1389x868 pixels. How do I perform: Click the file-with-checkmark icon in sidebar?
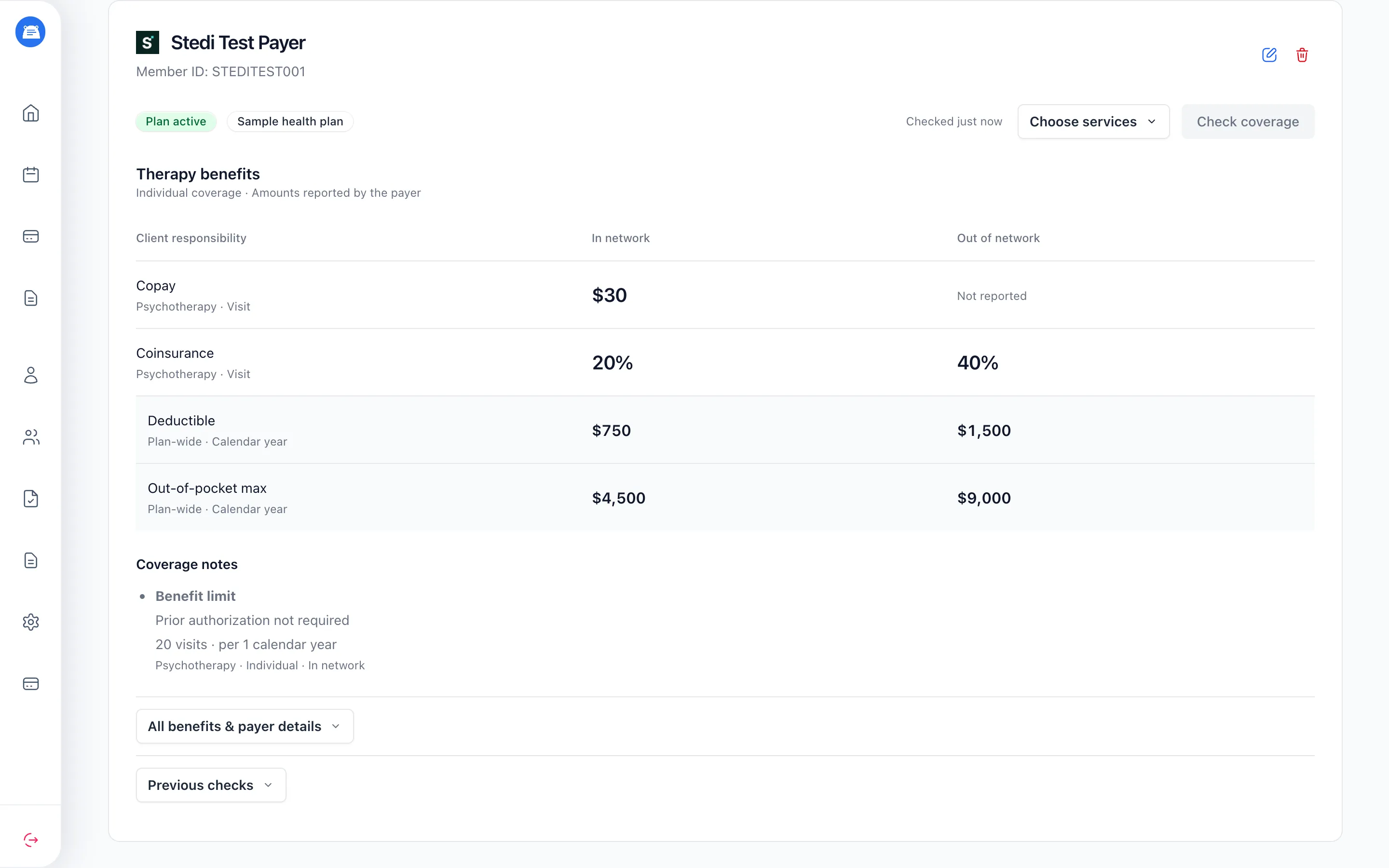[x=30, y=499]
